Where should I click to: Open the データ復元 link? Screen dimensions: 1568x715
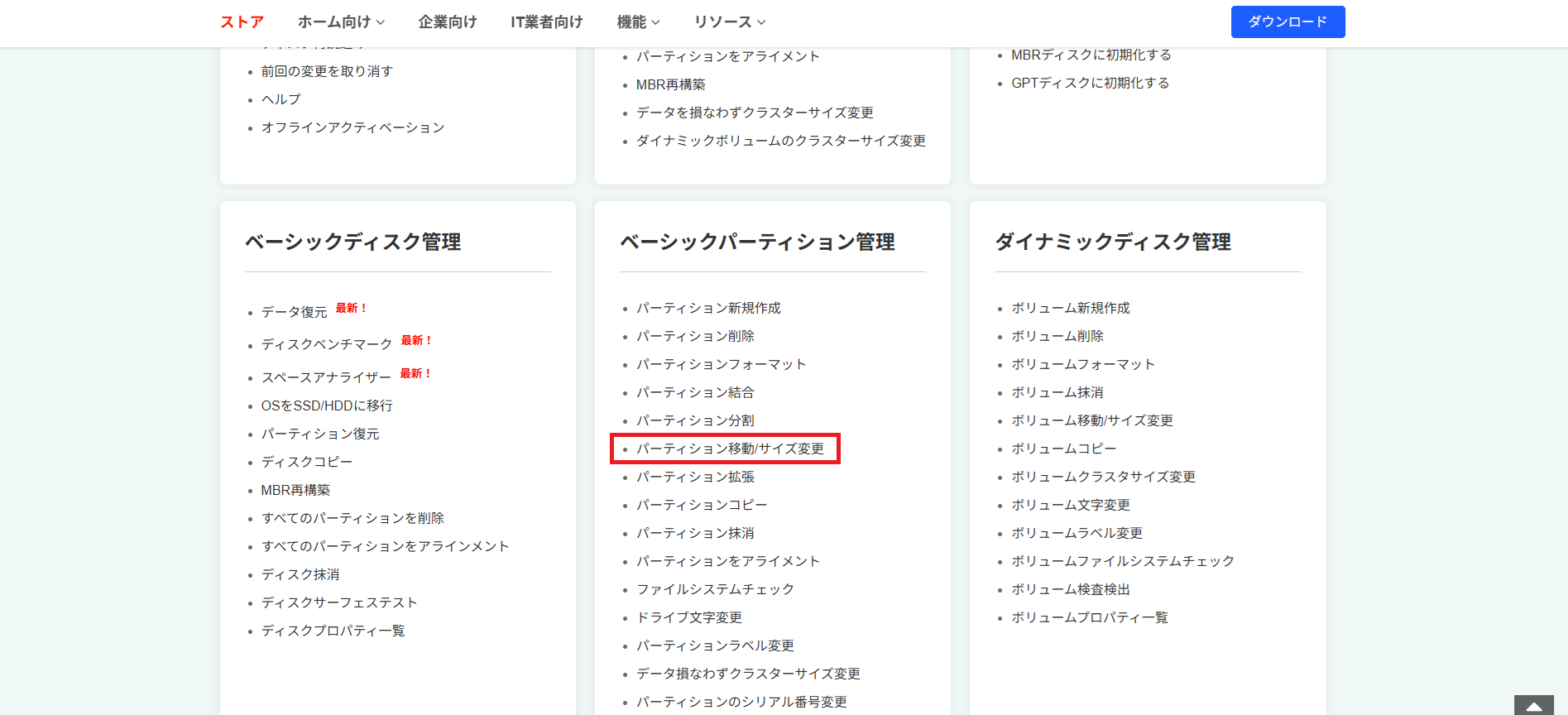coord(295,312)
